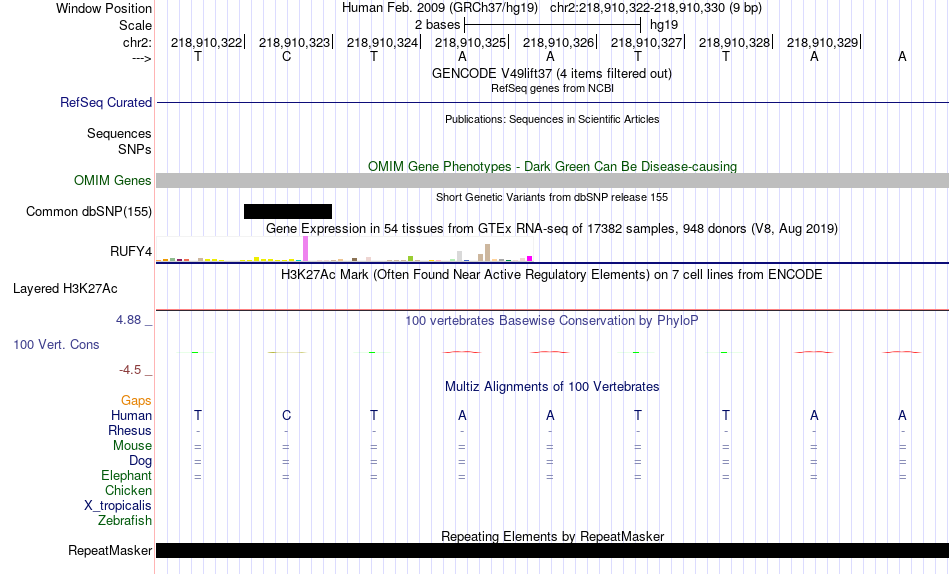Open the RefSeq Curated track label
The image size is (950, 574).
[106, 102]
